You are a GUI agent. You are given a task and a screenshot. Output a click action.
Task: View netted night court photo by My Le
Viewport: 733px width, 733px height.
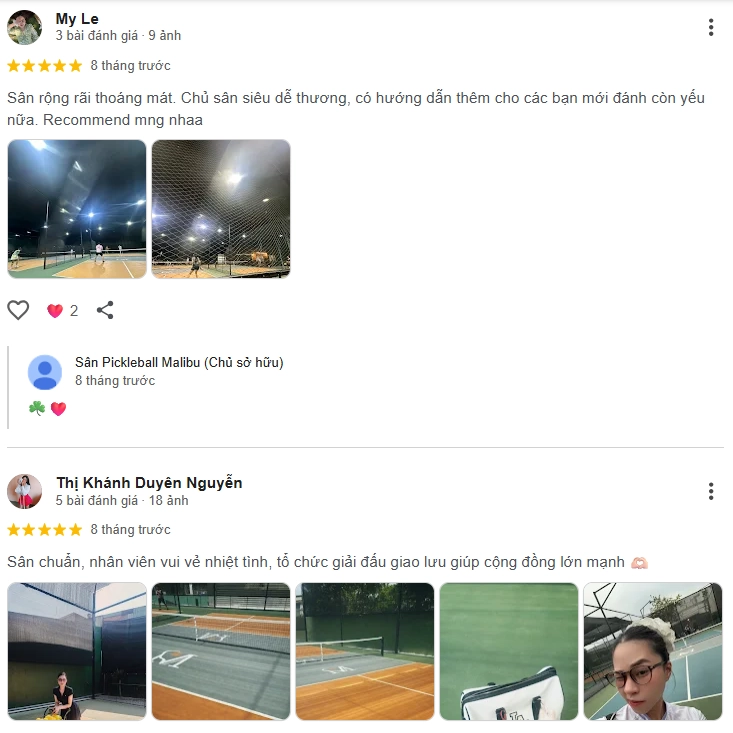click(x=221, y=209)
